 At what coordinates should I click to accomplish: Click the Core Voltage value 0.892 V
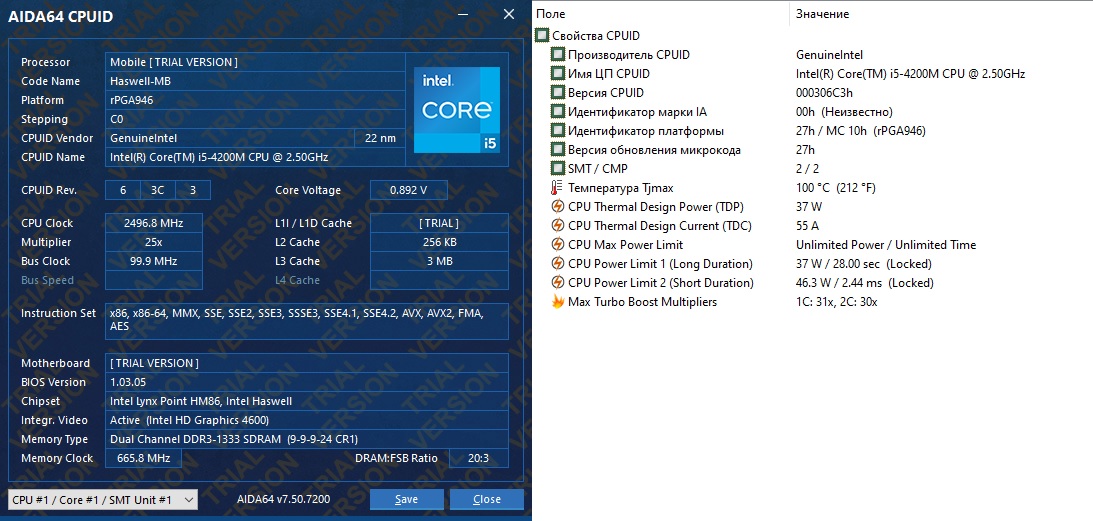408,190
